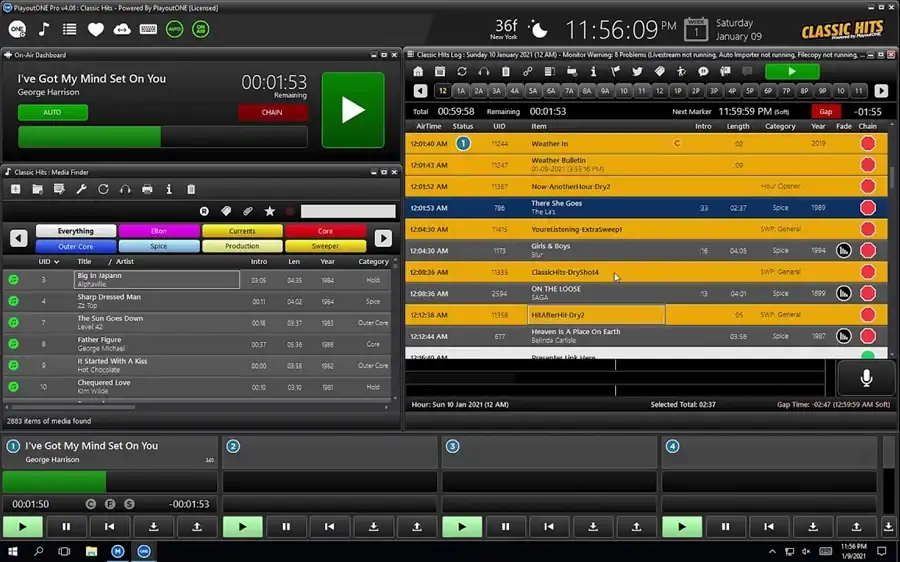
Task: Toggle the C button in player 1
Action: tap(91, 504)
